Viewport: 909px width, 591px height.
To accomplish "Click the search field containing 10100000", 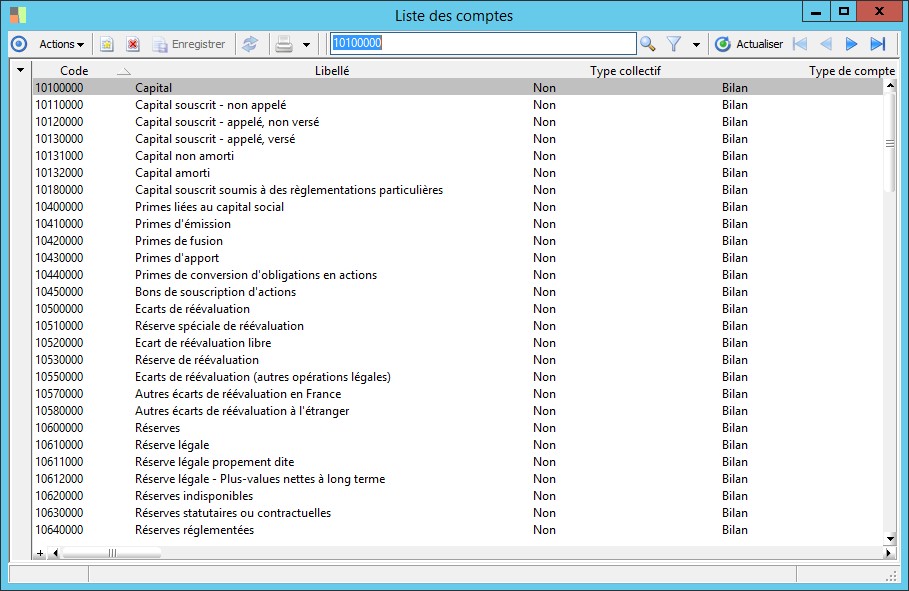I will (483, 43).
